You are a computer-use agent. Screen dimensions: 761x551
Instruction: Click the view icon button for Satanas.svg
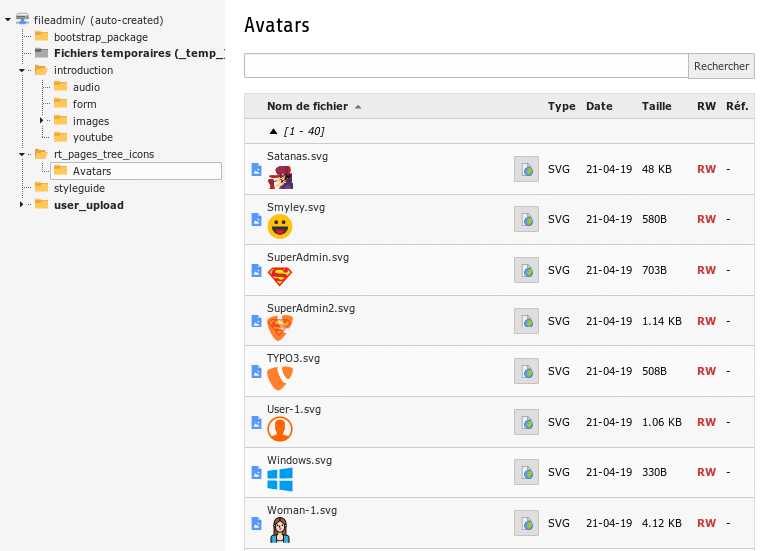526,169
